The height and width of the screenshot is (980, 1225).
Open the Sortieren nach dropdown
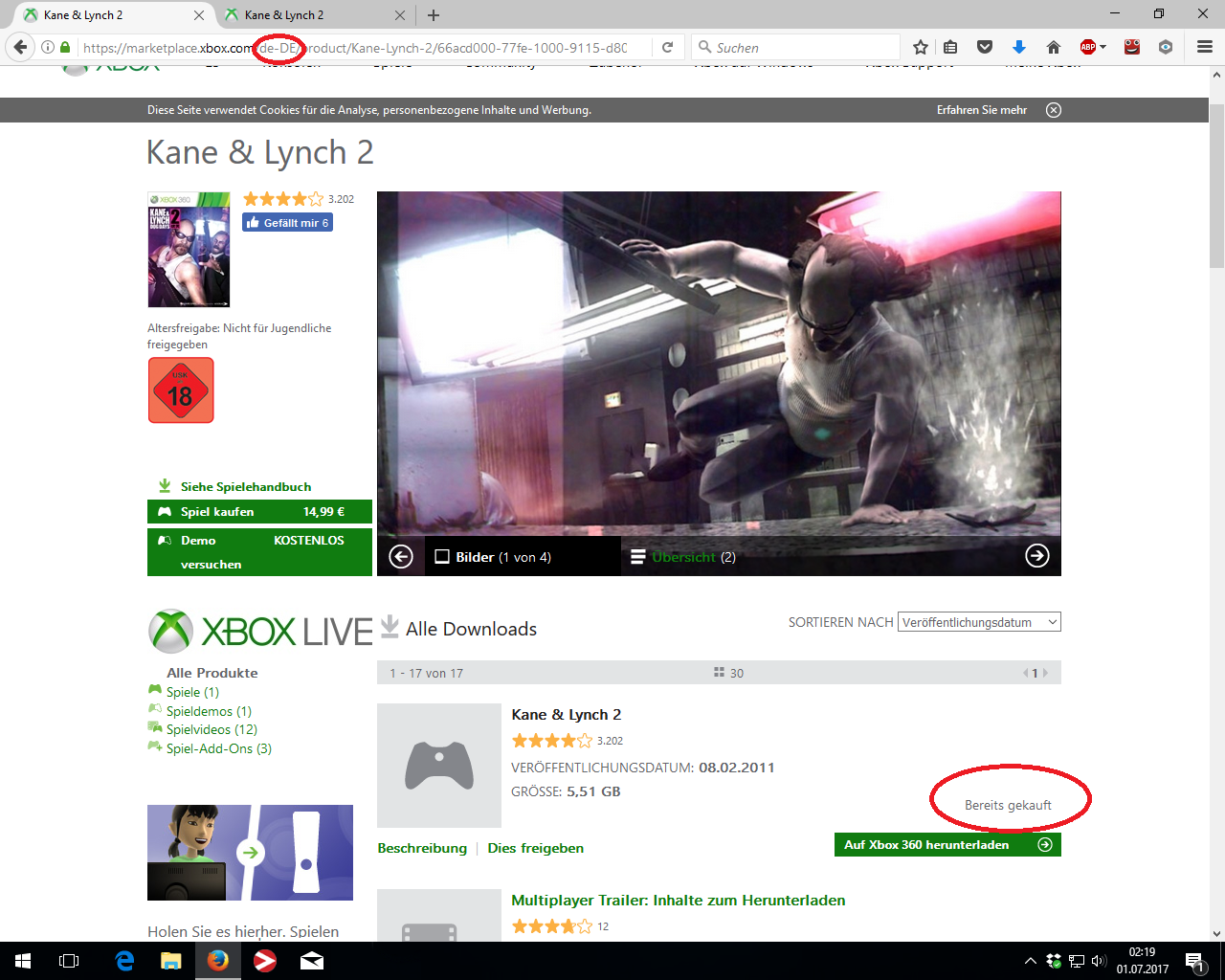point(979,622)
